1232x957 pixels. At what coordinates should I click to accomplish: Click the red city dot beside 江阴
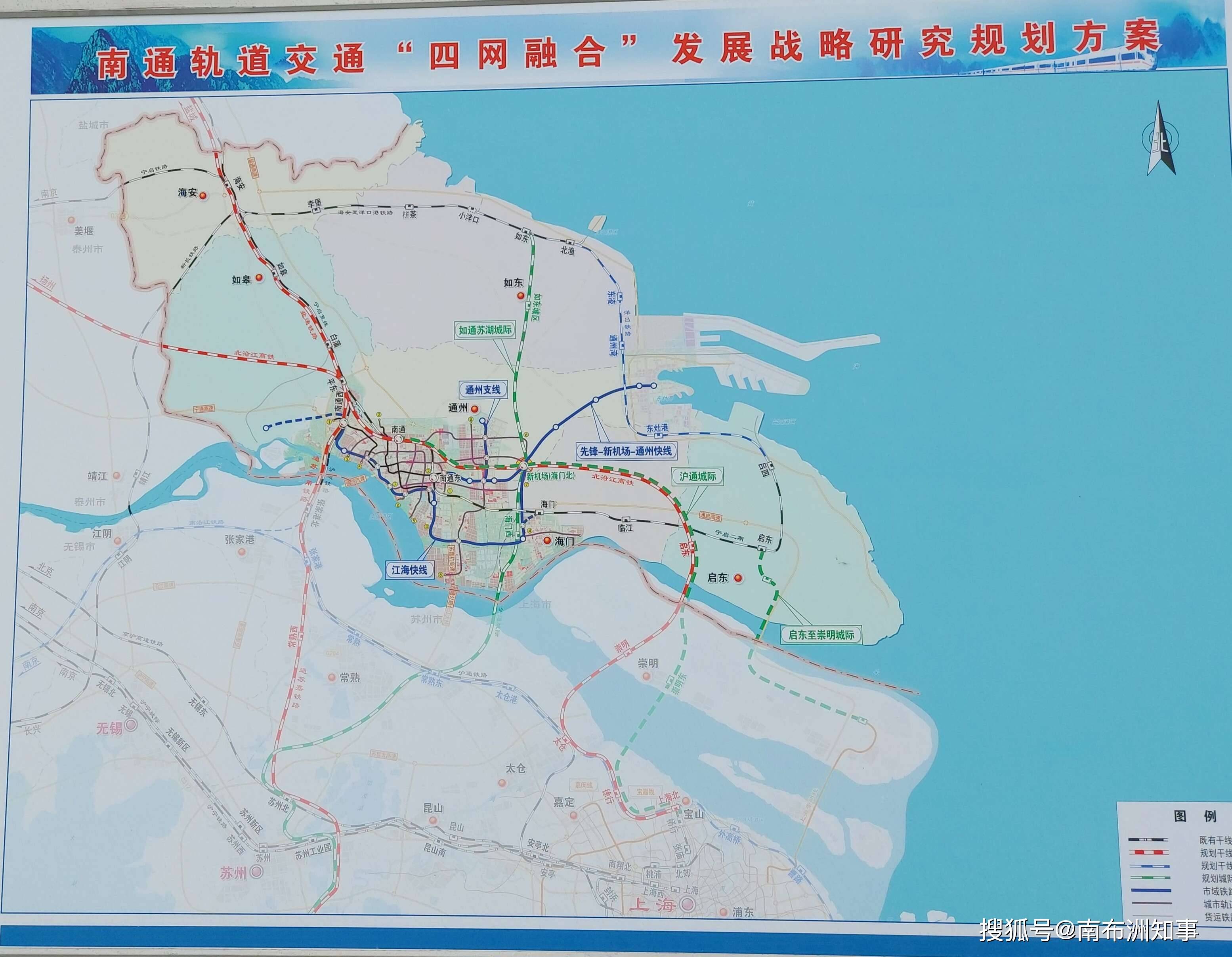(x=118, y=540)
